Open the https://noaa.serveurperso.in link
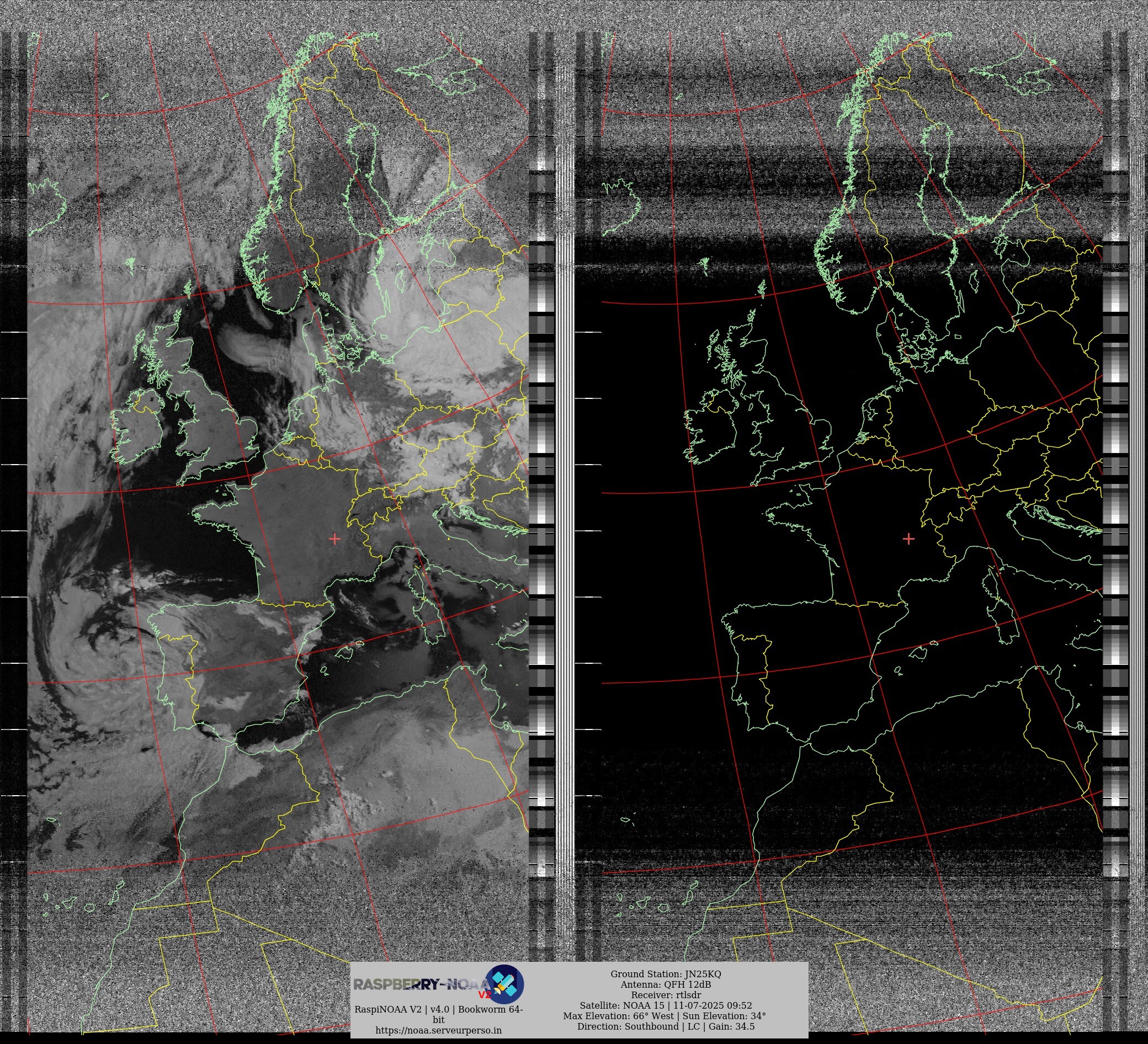1148x1044 pixels. coord(438,1030)
